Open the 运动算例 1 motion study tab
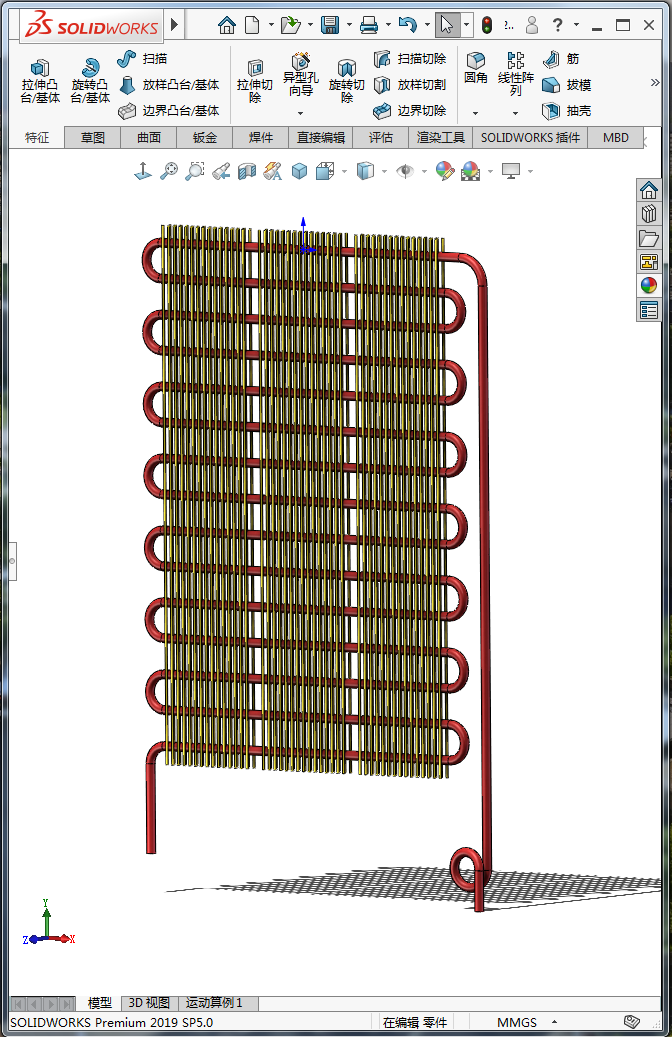 (x=214, y=1003)
